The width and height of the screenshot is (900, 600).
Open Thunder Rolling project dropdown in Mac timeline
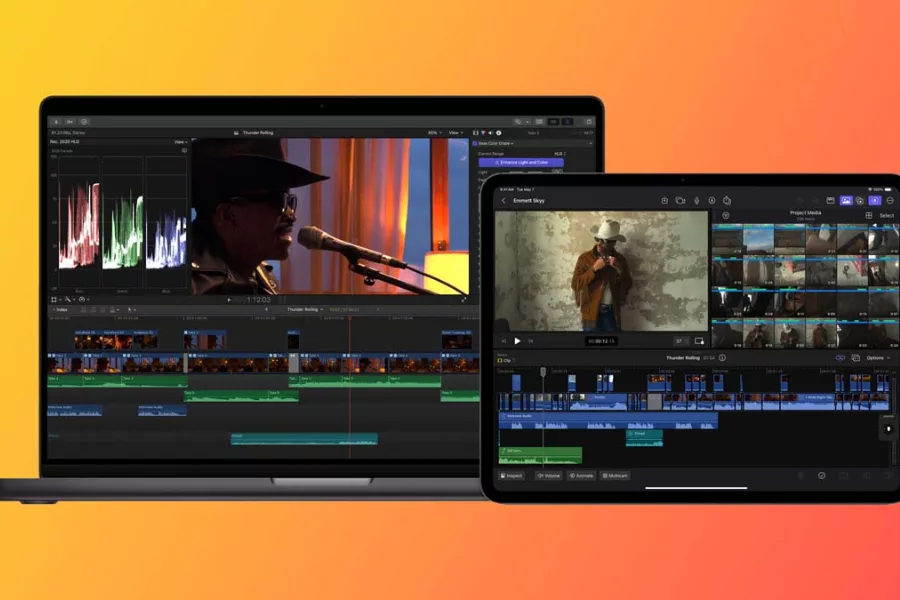[x=305, y=309]
